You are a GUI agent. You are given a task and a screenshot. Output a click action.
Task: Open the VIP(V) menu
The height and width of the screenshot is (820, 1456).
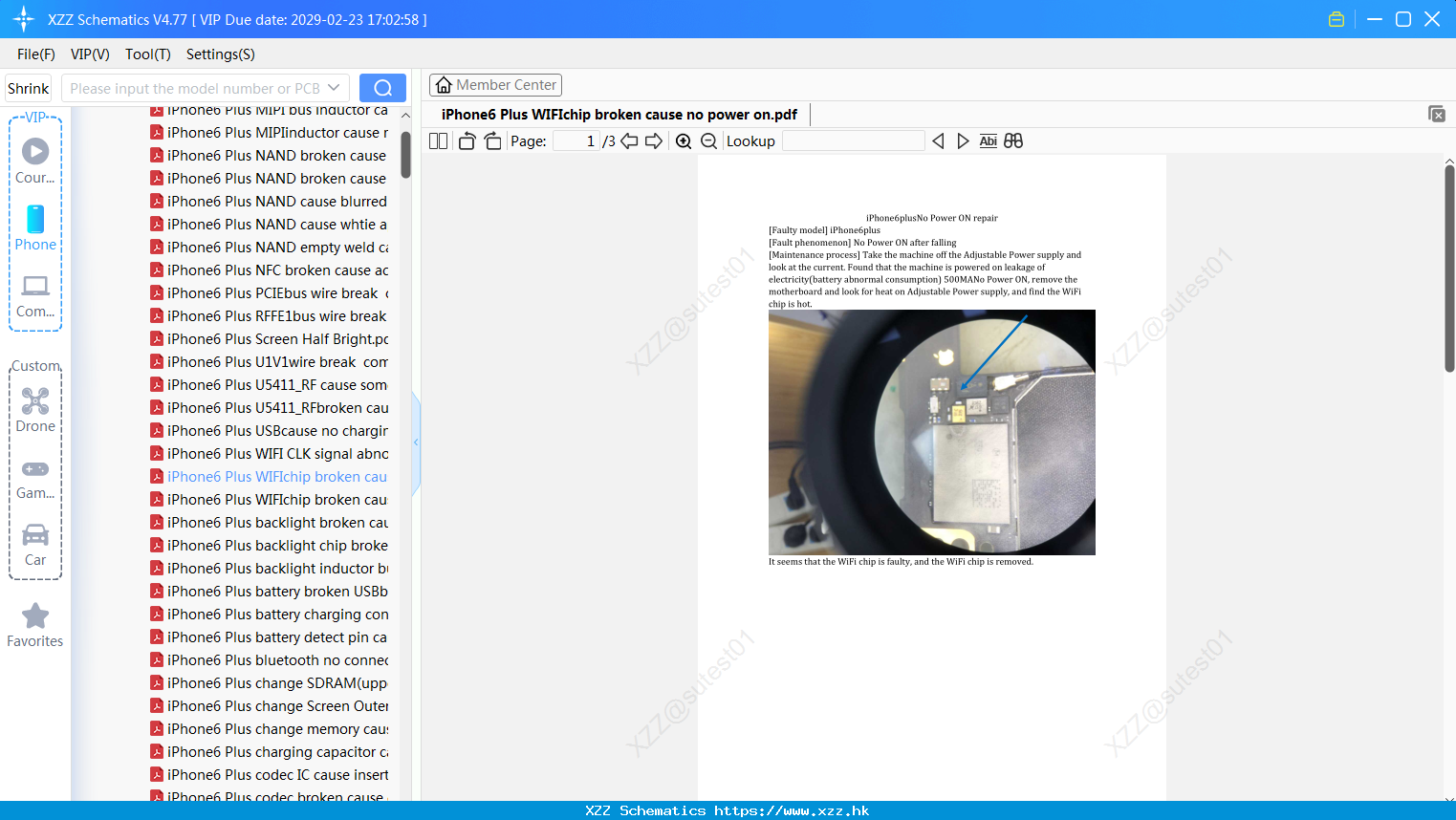point(90,54)
